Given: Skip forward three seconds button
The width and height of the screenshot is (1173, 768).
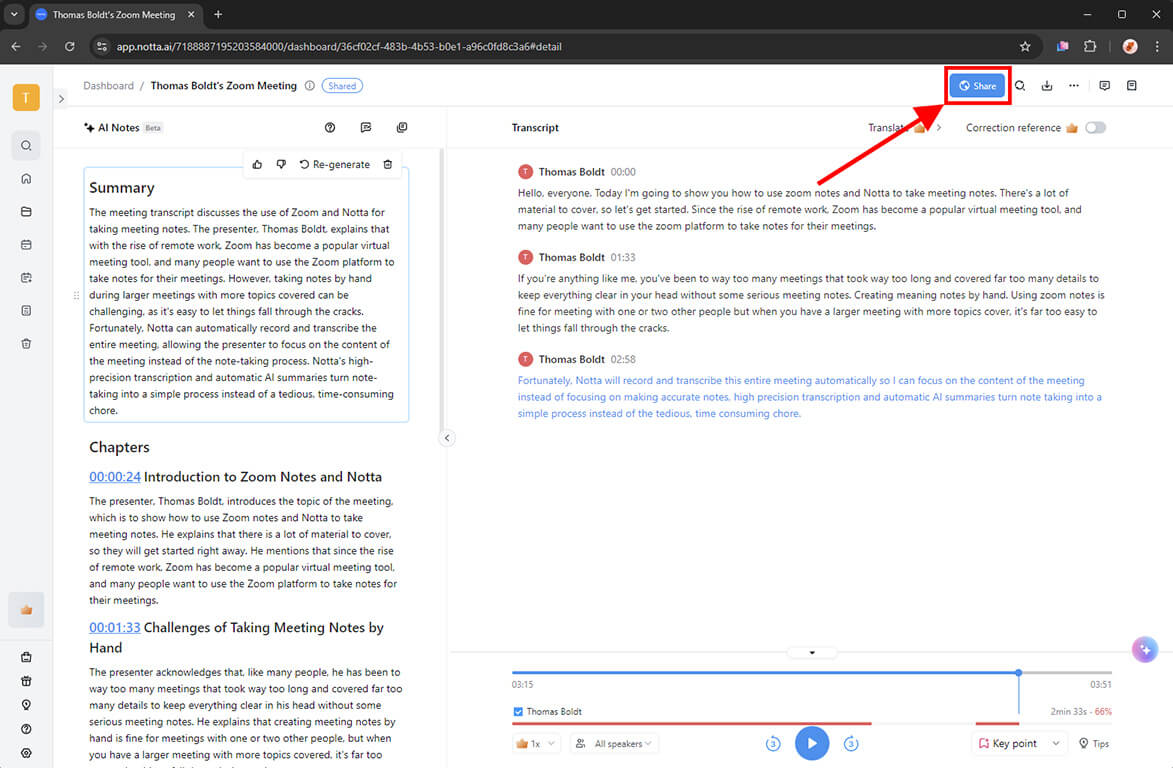Looking at the screenshot, I should (851, 744).
